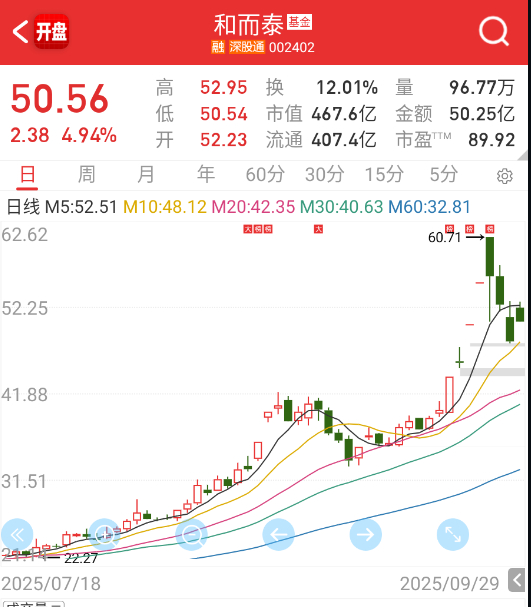
Task: Zoom in on the K-line chart
Action: (104, 535)
